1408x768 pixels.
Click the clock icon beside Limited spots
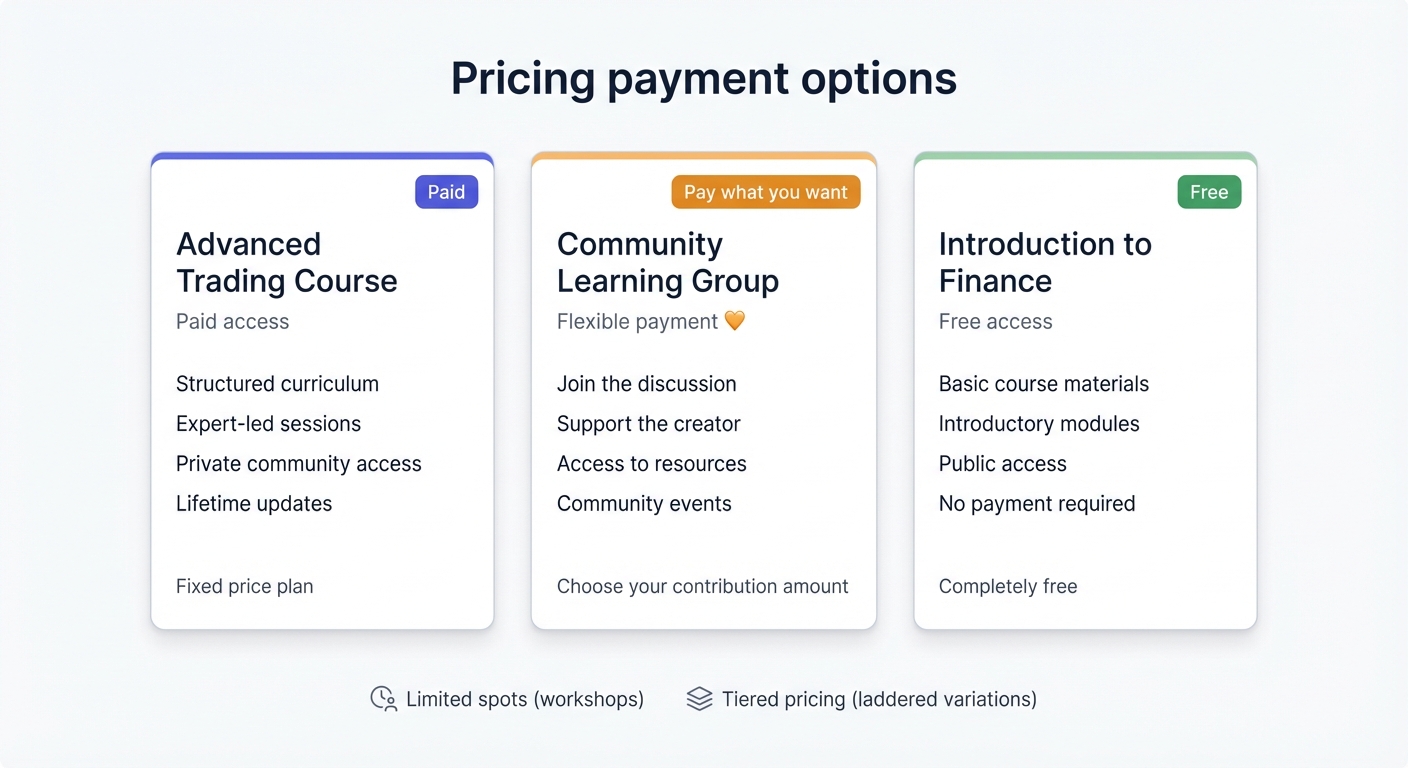[381, 699]
